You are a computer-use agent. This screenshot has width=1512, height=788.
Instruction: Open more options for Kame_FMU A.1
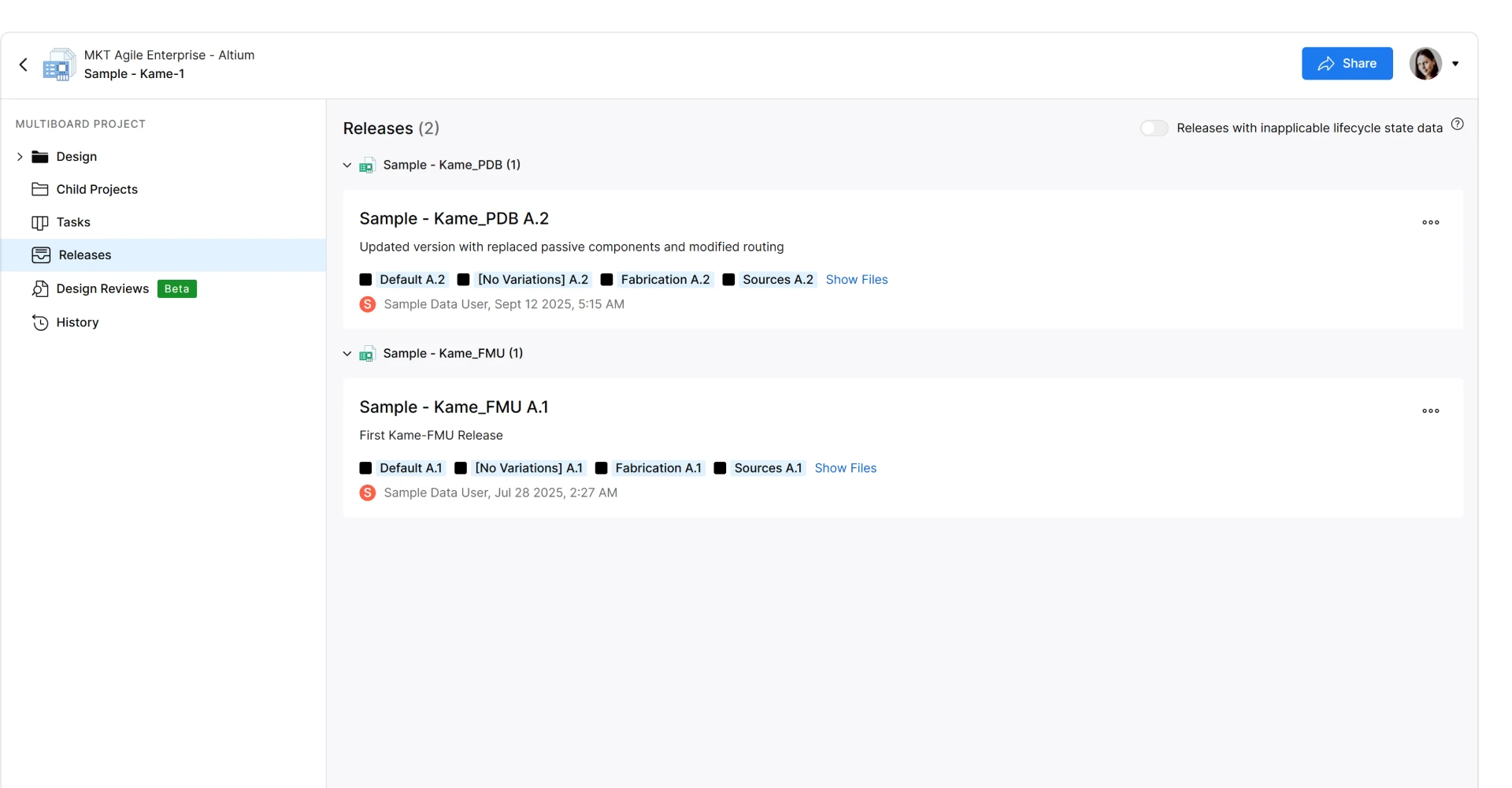click(1431, 411)
